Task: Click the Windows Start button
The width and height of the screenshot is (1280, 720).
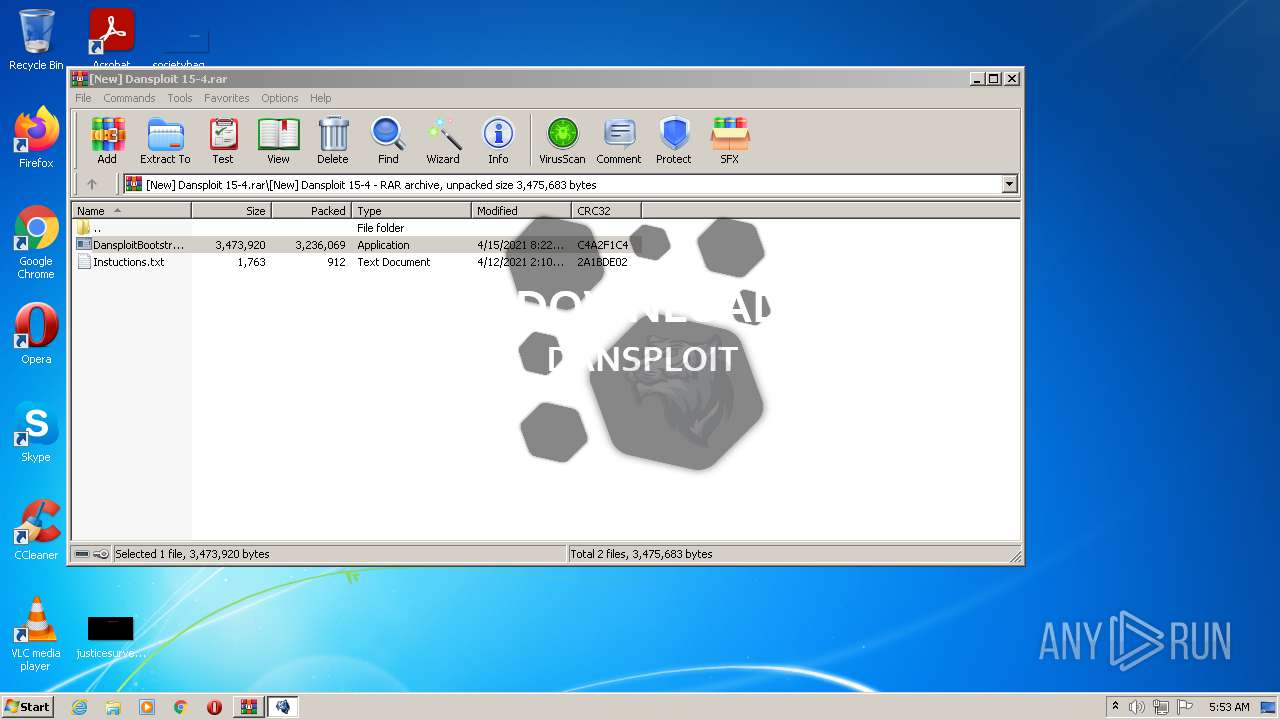Action: 27,706
